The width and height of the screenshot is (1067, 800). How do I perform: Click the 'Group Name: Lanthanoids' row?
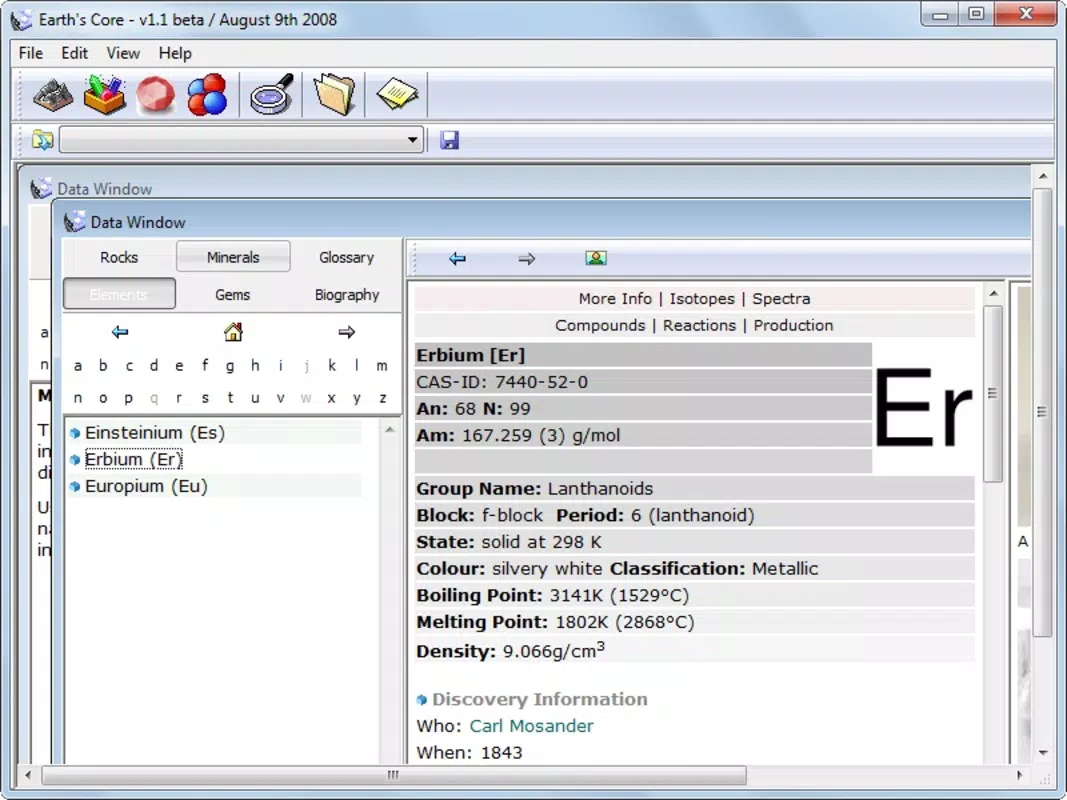[694, 488]
